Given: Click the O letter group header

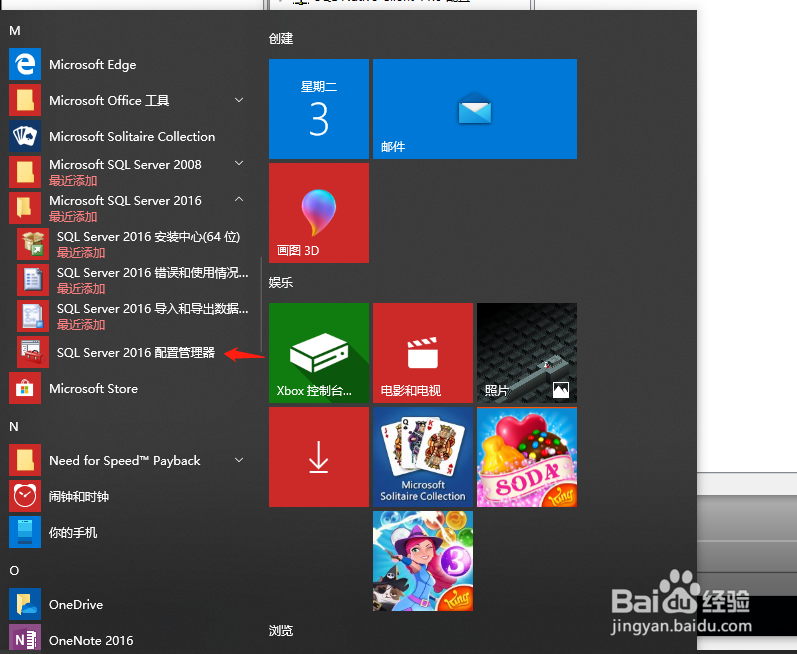Looking at the screenshot, I should [14, 571].
